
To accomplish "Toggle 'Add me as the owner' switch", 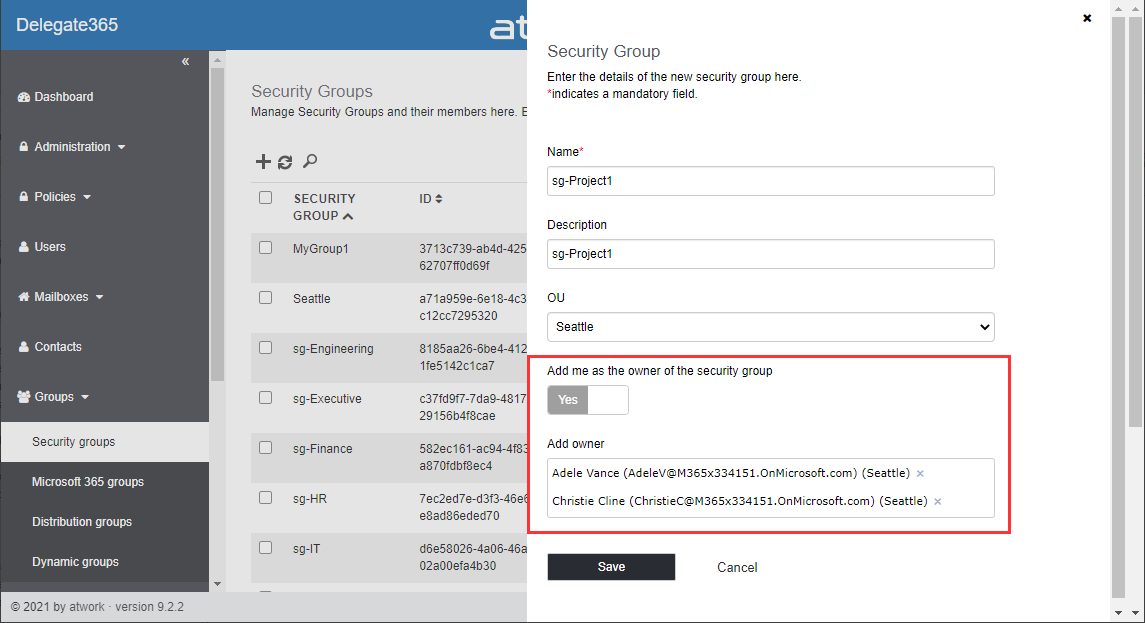I will [588, 400].
